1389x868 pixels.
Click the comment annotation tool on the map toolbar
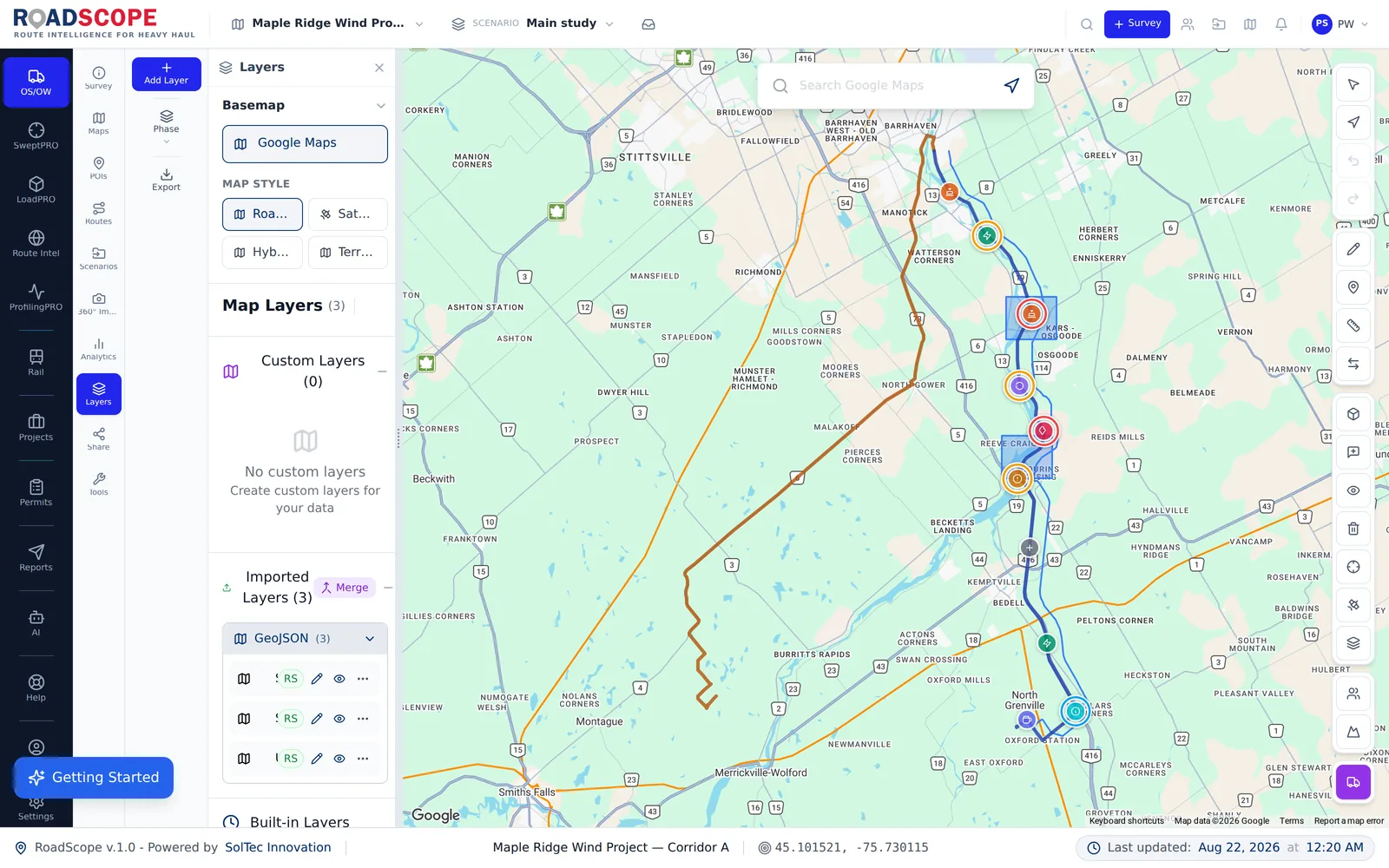[1353, 452]
